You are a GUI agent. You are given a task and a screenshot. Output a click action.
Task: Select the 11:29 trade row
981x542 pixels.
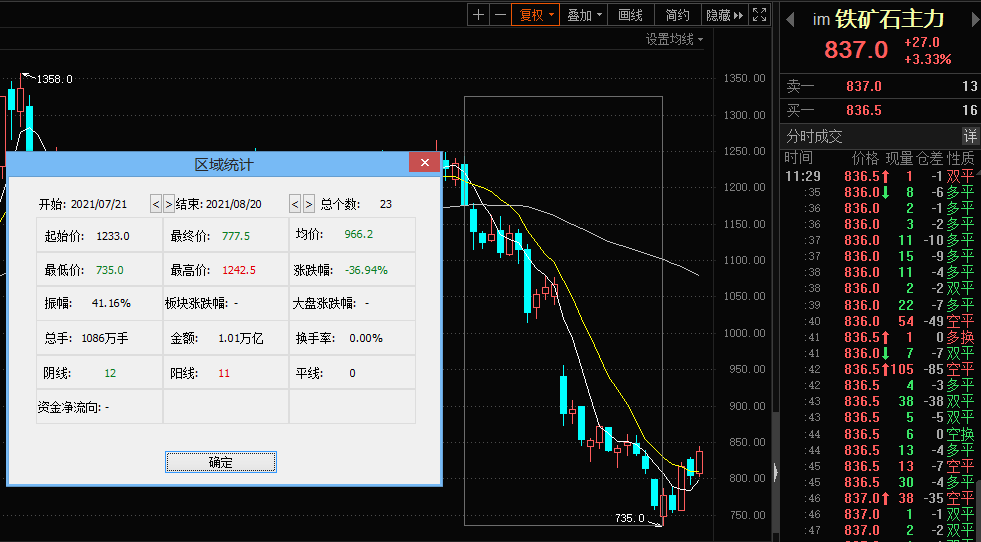coord(880,176)
